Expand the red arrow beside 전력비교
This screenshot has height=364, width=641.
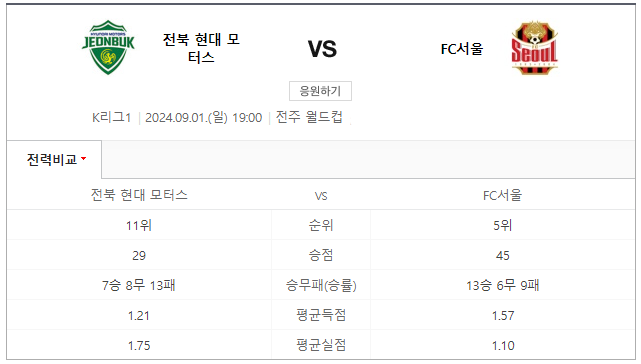click(83, 158)
